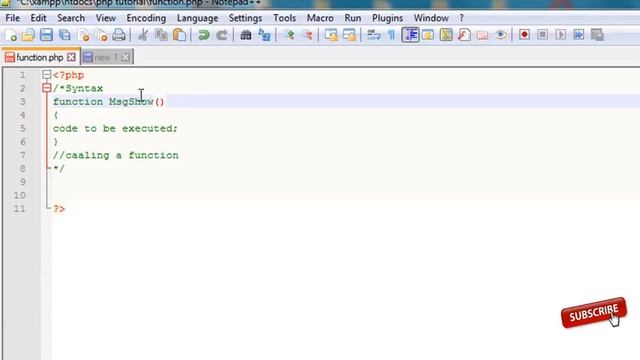This screenshot has height=360, width=640.
Task: Open the Search menu
Action: coord(71,18)
